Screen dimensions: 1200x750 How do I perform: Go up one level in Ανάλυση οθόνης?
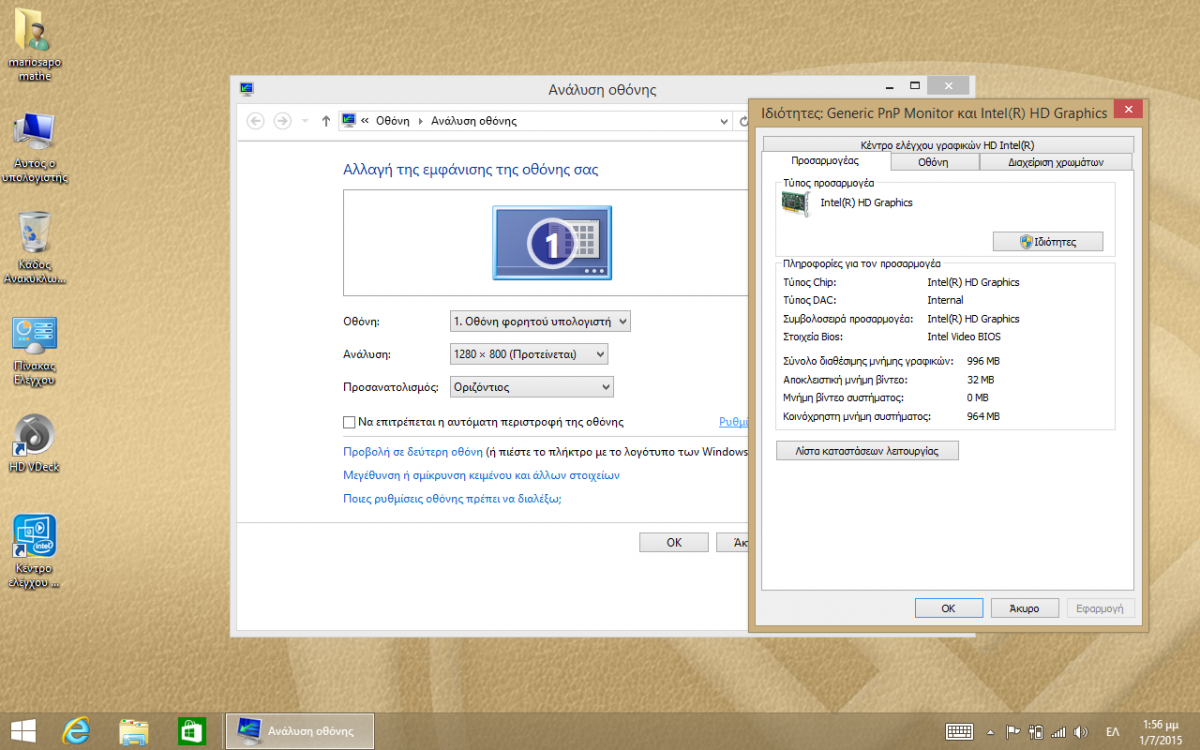[x=326, y=121]
